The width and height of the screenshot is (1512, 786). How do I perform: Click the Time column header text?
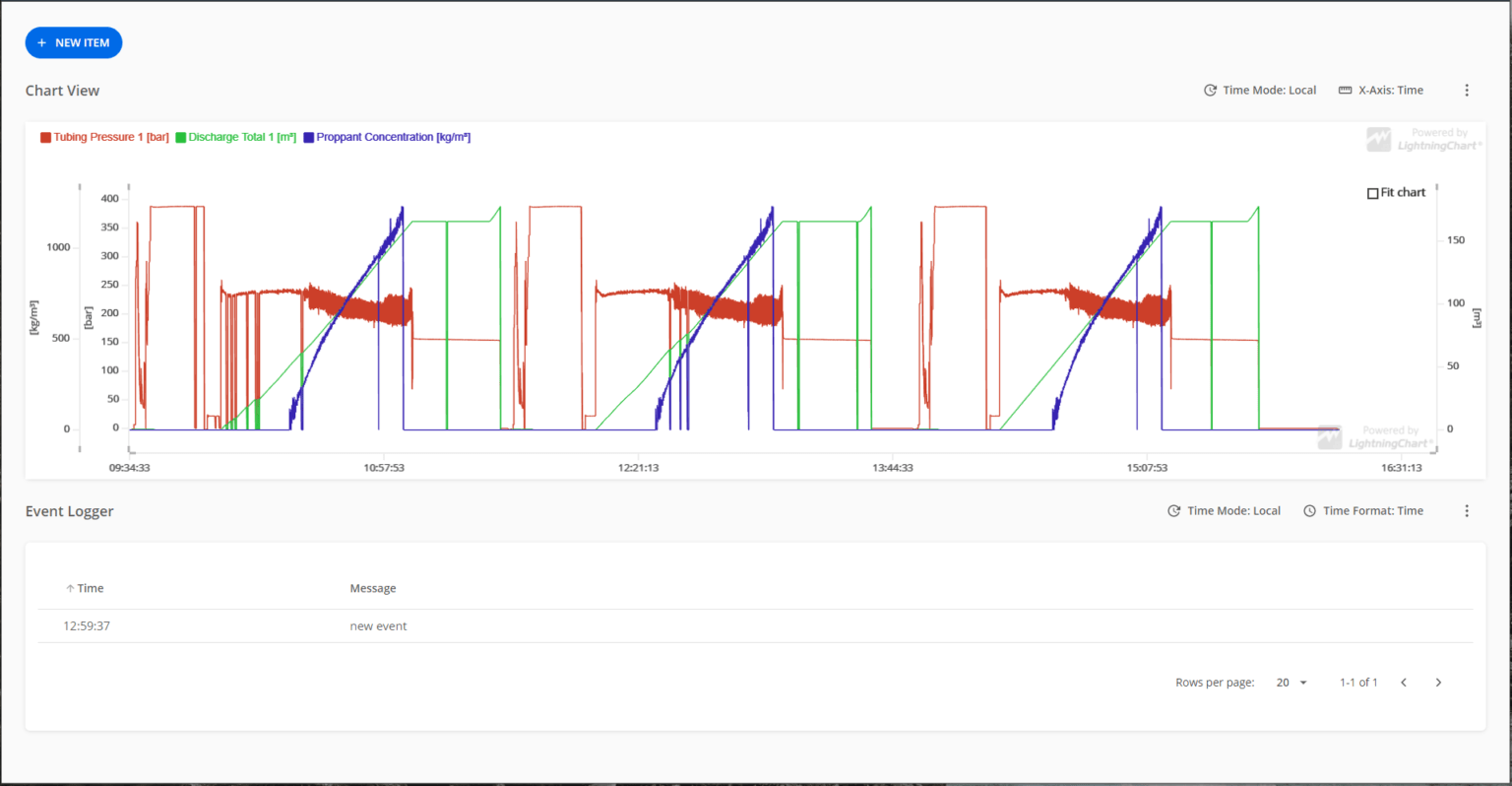coord(91,589)
